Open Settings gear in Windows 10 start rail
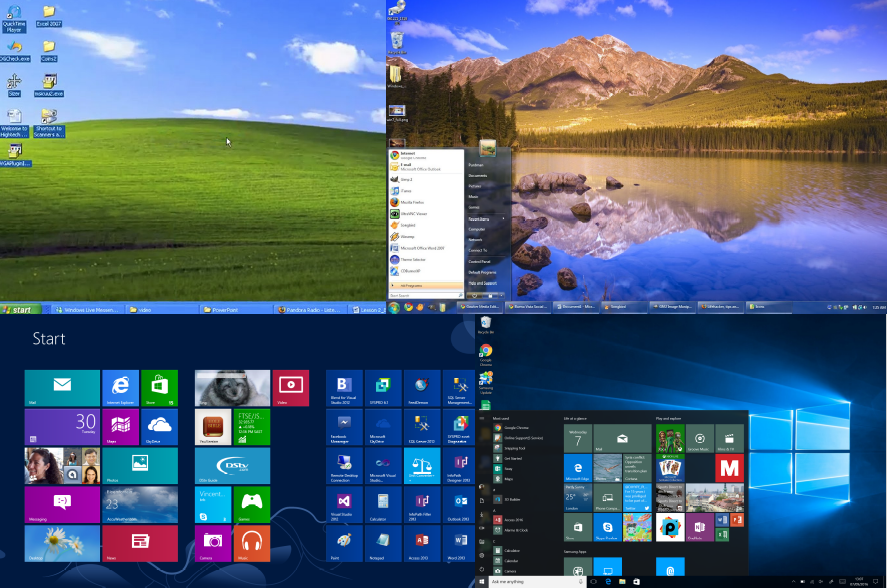The width and height of the screenshot is (887, 588). (x=482, y=555)
